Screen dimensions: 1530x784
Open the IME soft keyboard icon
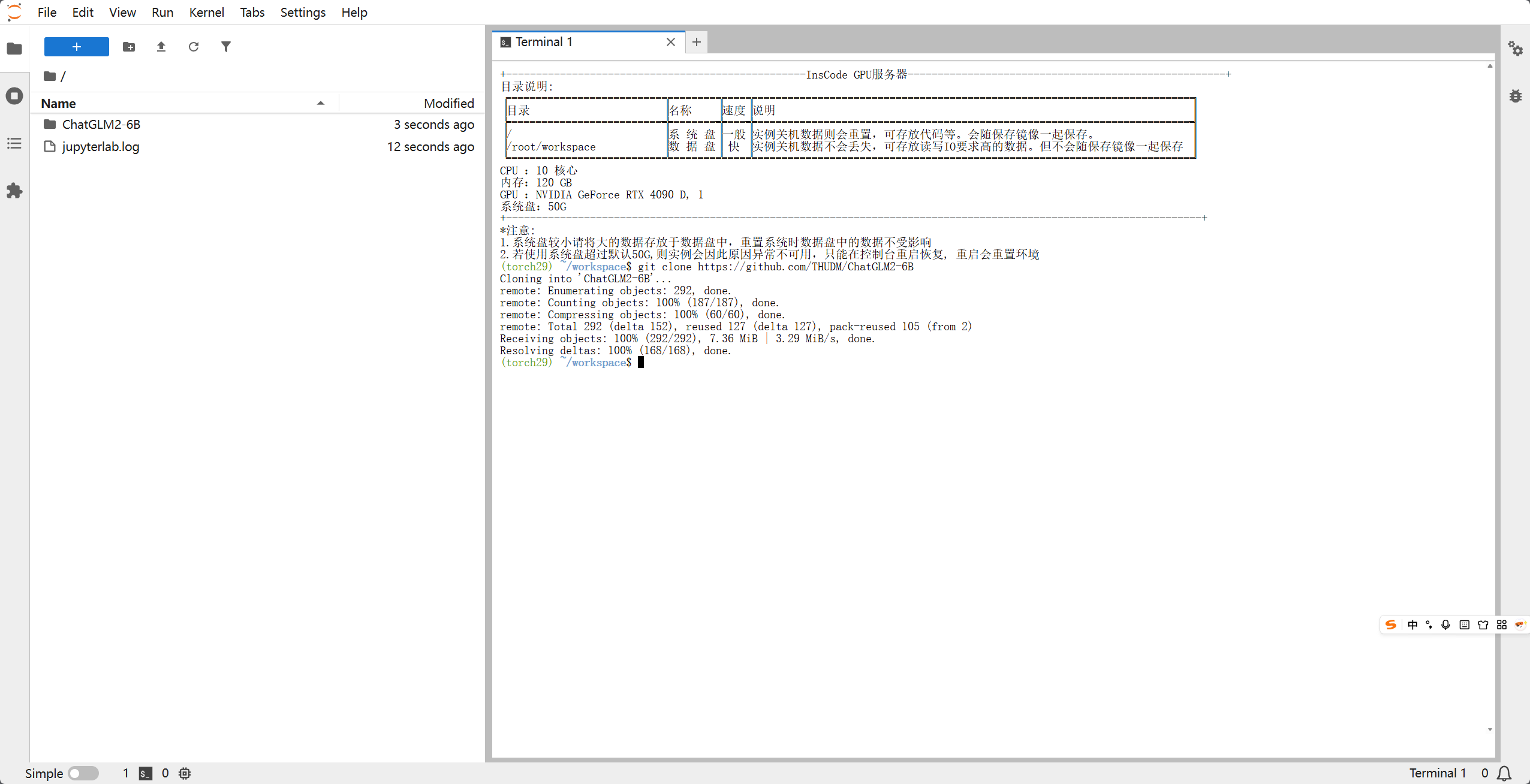point(1465,625)
